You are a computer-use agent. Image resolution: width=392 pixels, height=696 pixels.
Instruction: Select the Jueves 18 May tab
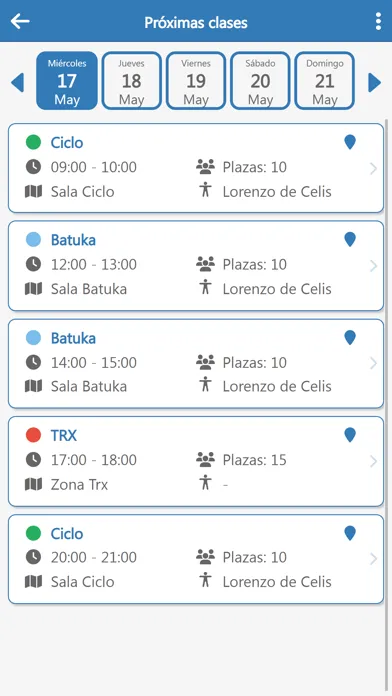[131, 81]
